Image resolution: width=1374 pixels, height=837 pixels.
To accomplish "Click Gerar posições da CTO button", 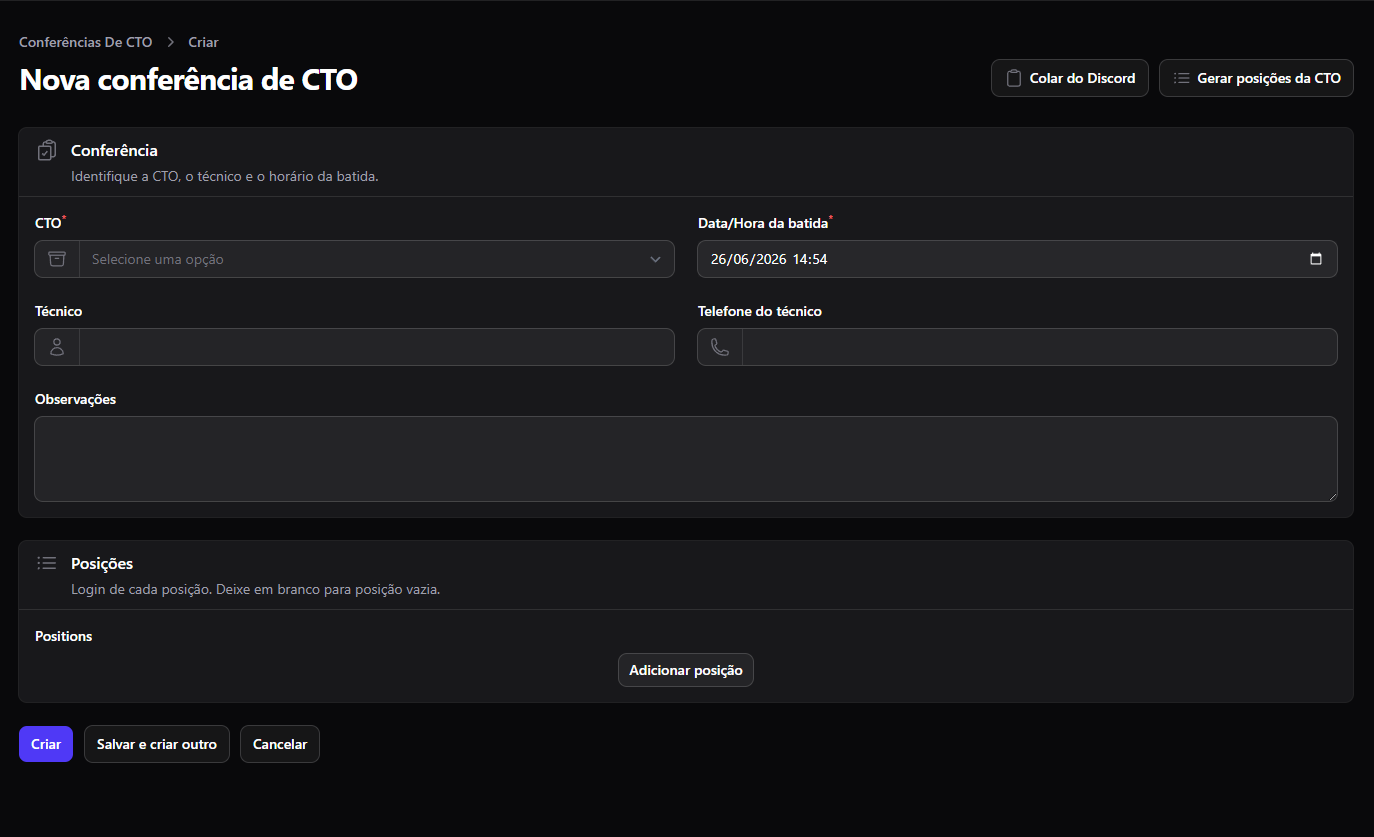I will click(x=1256, y=78).
